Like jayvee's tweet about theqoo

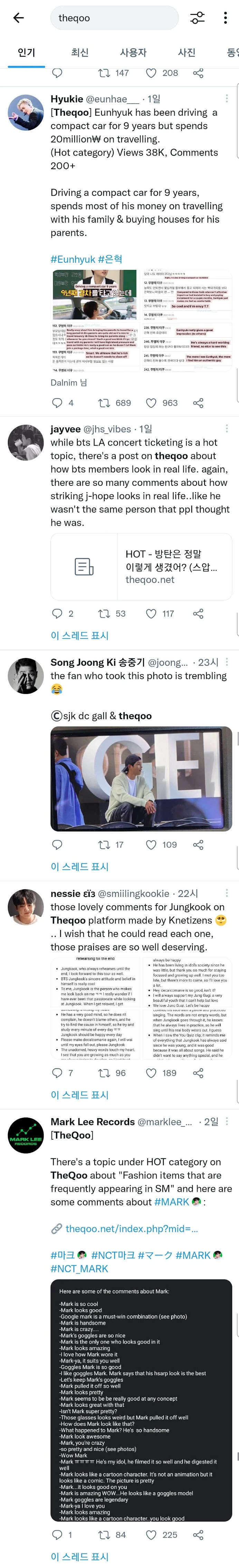coord(151,613)
